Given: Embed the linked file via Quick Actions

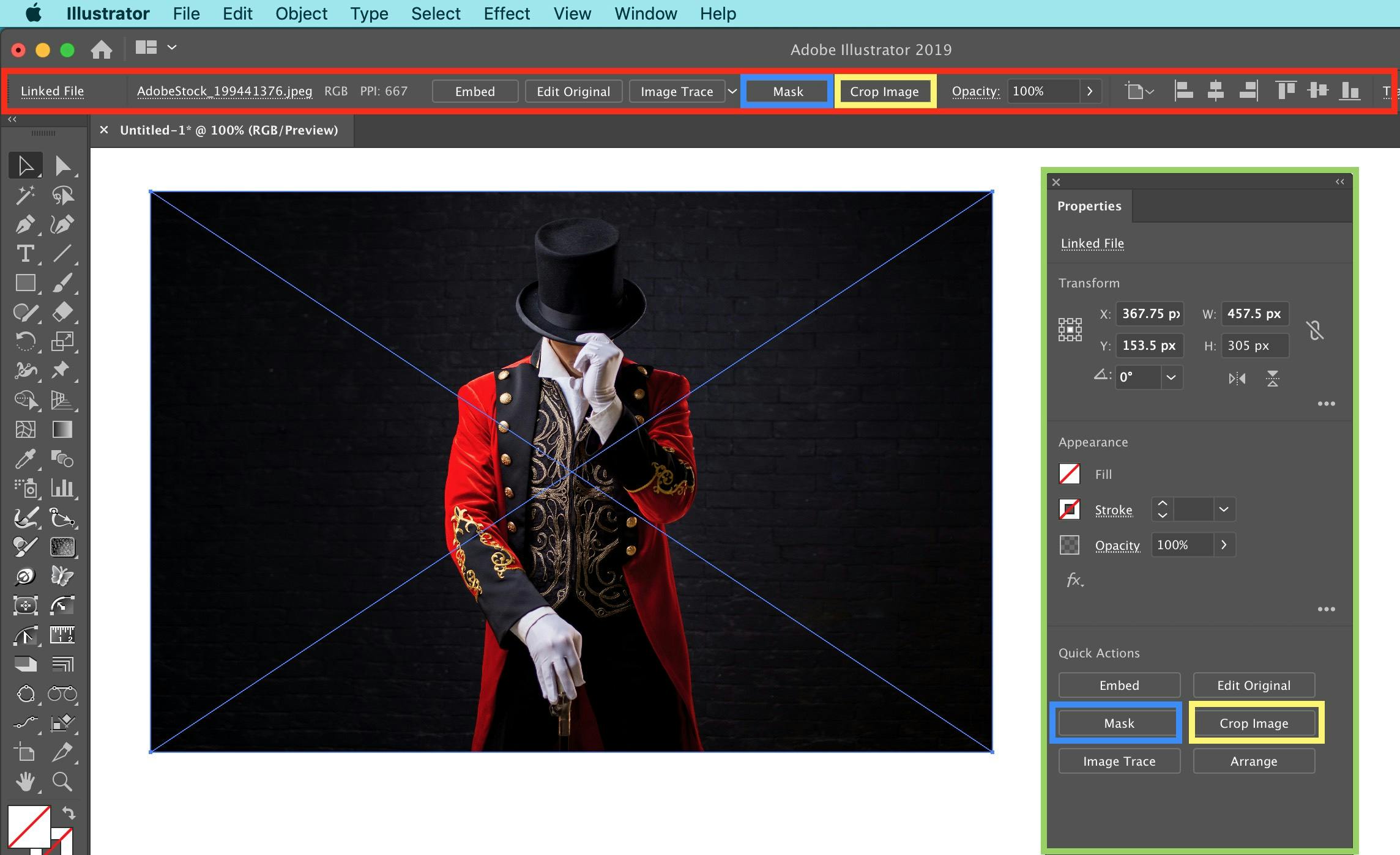Looking at the screenshot, I should [x=1119, y=685].
